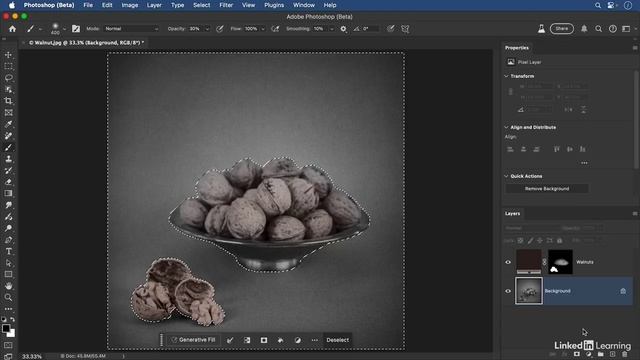This screenshot has height=360, width=640.
Task: Collapse the Quick Actions section
Action: tap(507, 176)
